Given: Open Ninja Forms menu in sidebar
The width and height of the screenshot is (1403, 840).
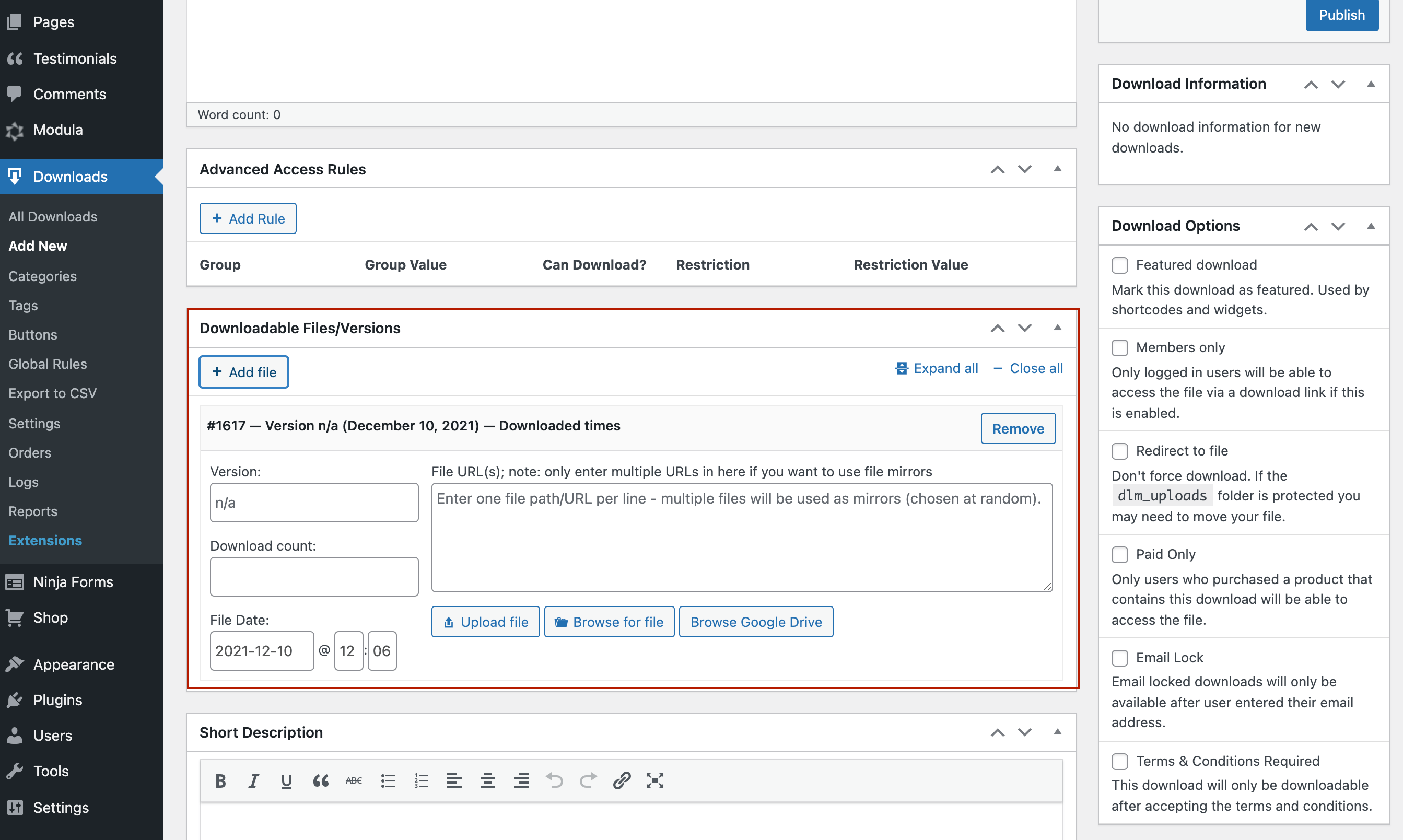Looking at the screenshot, I should point(73,581).
